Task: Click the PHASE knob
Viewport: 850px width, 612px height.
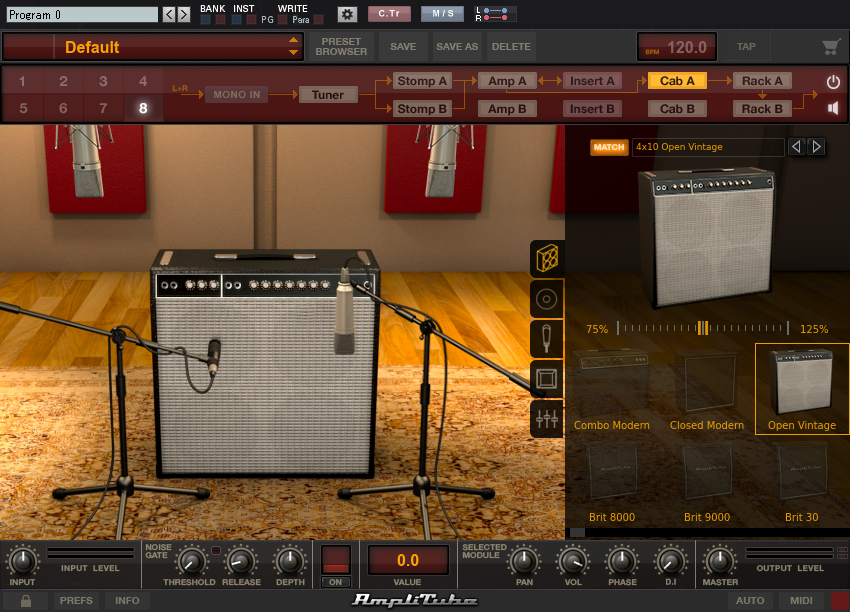Action: click(622, 561)
